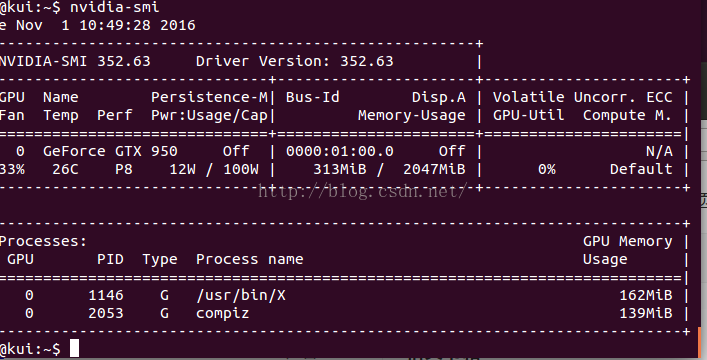Viewport: 707px width, 360px height.
Task: Click the Nov 1 10:49:28 2016 timestamp
Action: tap(106, 25)
